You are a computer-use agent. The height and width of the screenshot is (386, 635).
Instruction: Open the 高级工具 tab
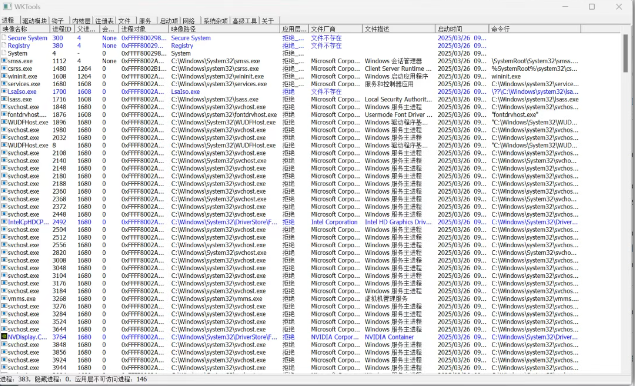tap(245, 21)
